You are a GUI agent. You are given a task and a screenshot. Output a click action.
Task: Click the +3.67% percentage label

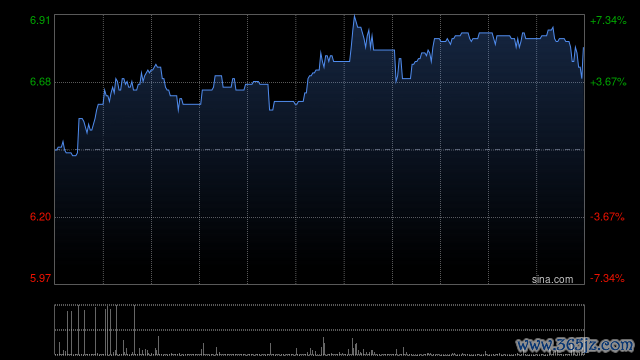(608, 82)
